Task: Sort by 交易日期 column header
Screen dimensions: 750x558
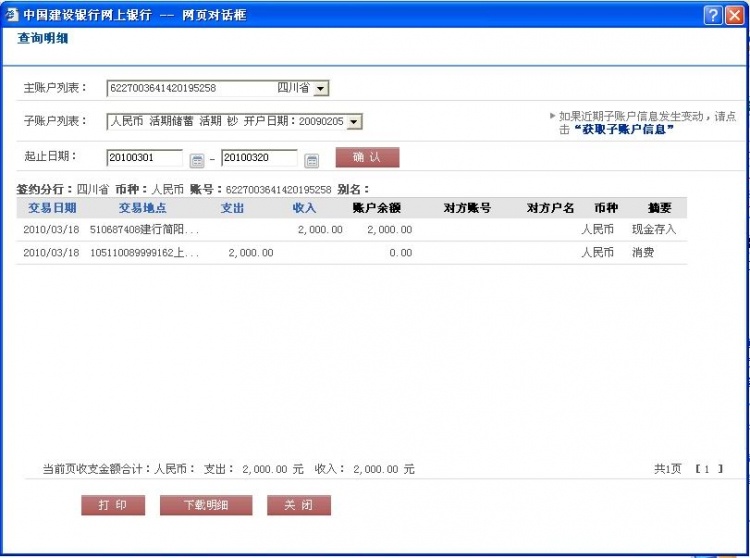Action: [x=52, y=208]
